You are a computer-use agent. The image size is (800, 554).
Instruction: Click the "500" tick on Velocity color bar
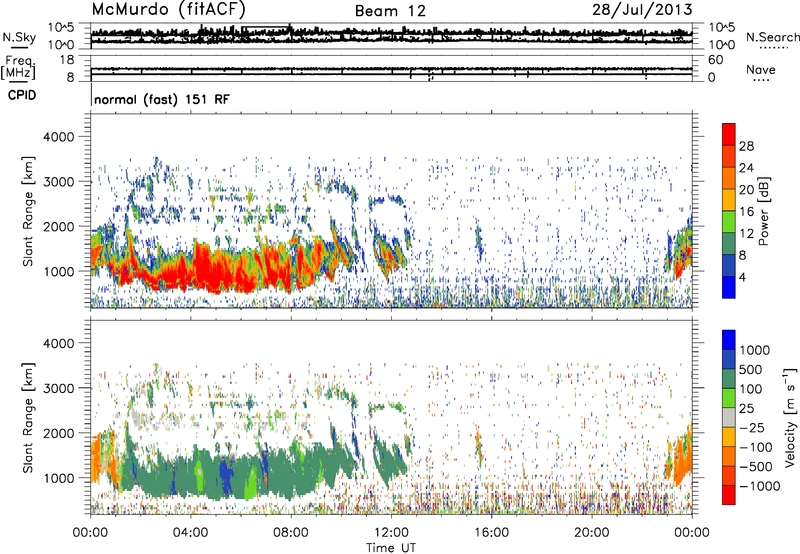pos(750,369)
